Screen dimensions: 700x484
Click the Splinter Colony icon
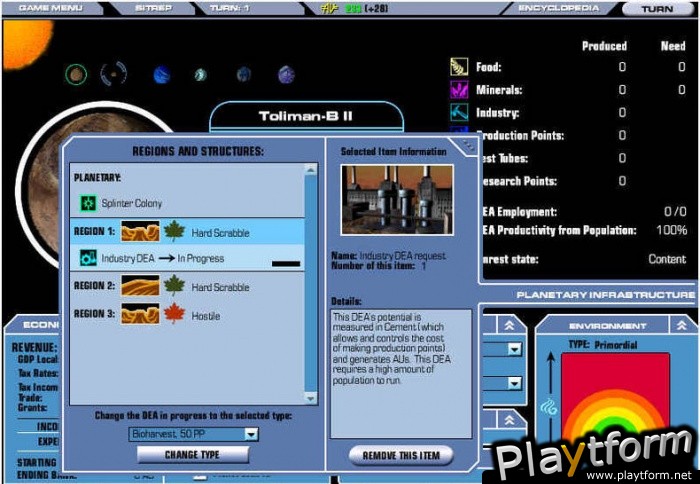pyautogui.click(x=88, y=203)
